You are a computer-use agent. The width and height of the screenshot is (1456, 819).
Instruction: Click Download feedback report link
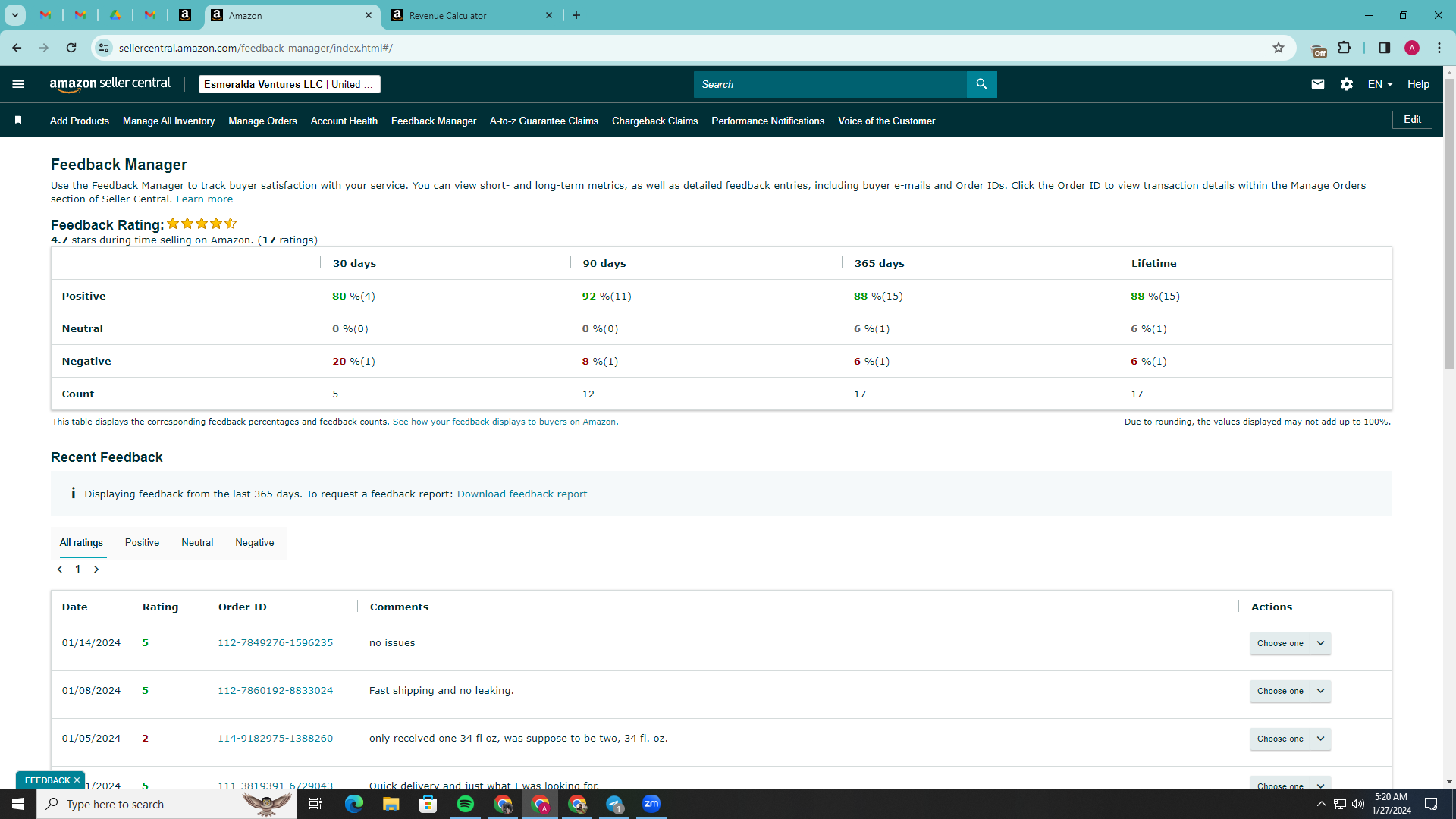(x=522, y=494)
